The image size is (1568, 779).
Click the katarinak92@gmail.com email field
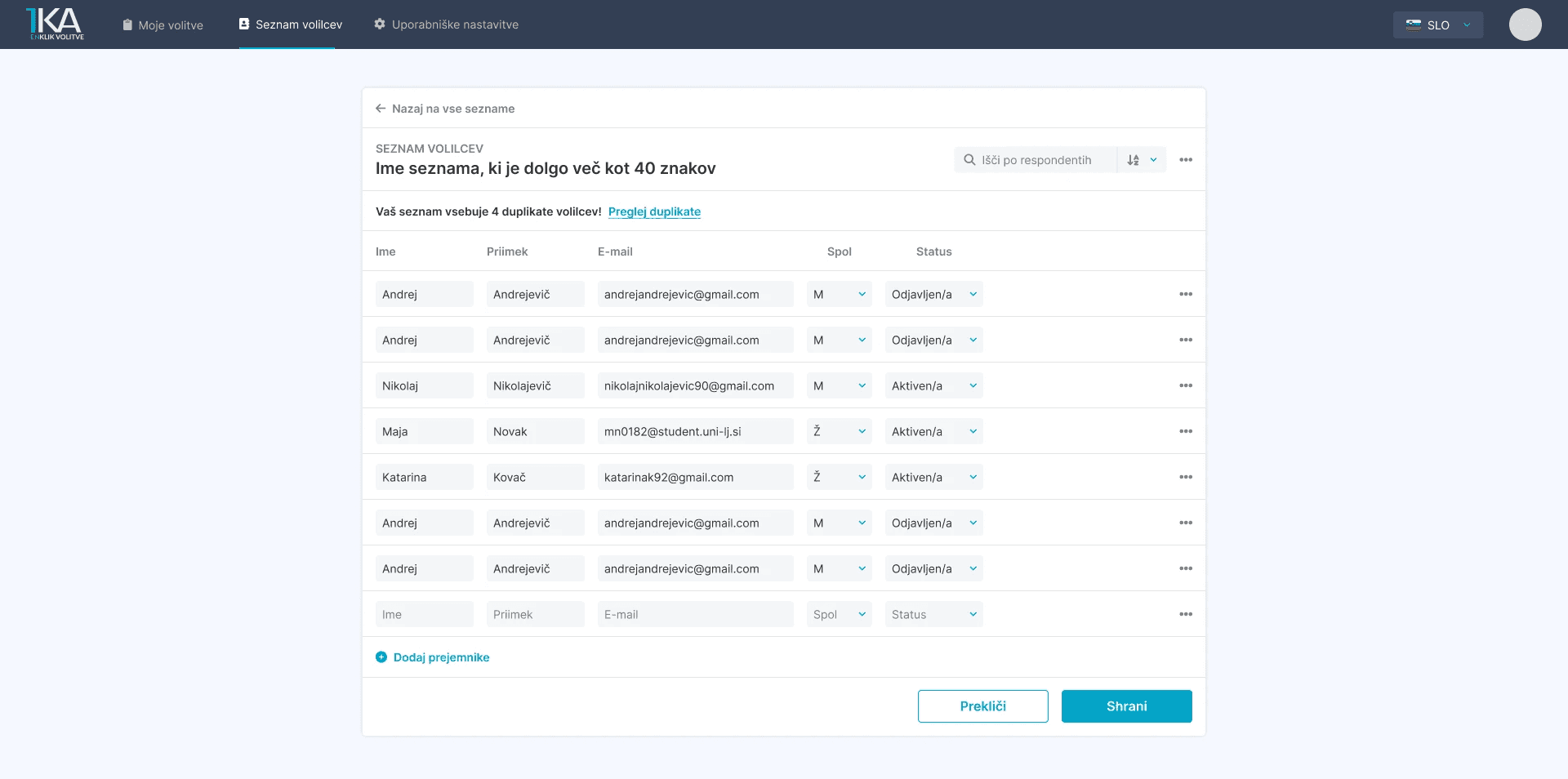tap(696, 477)
